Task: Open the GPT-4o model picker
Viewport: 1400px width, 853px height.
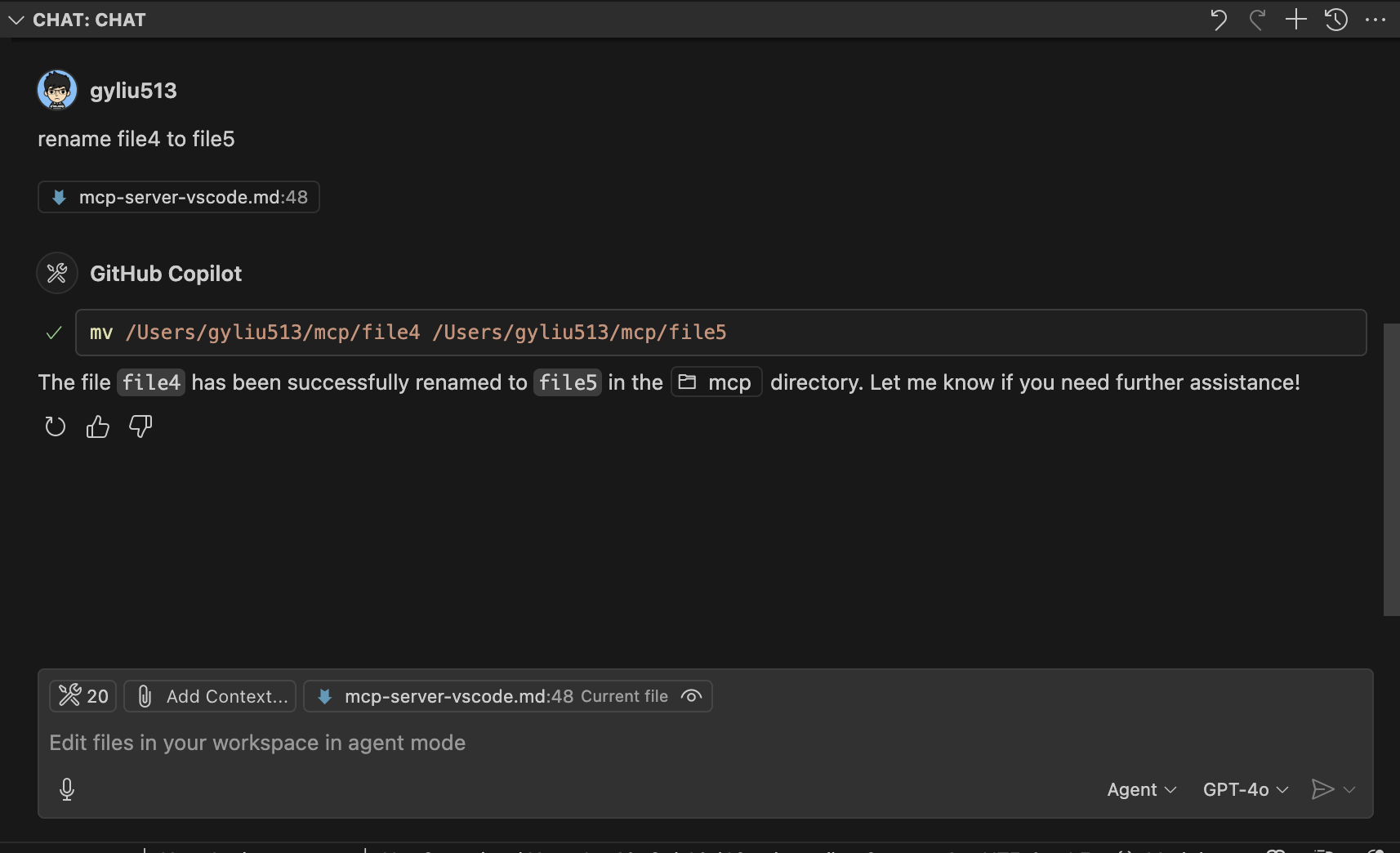Action: [1246, 789]
